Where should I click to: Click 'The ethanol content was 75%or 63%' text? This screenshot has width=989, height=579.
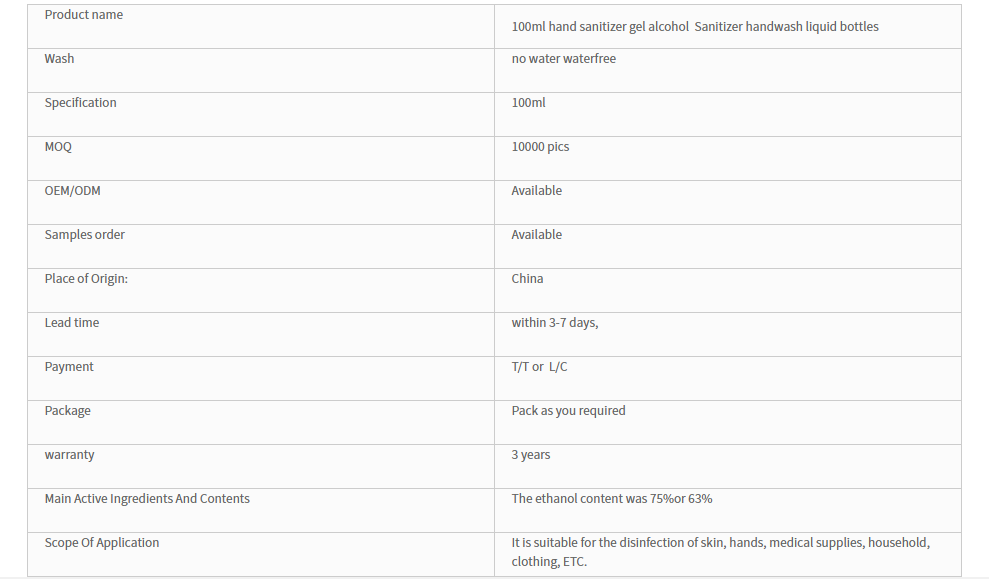click(x=611, y=498)
